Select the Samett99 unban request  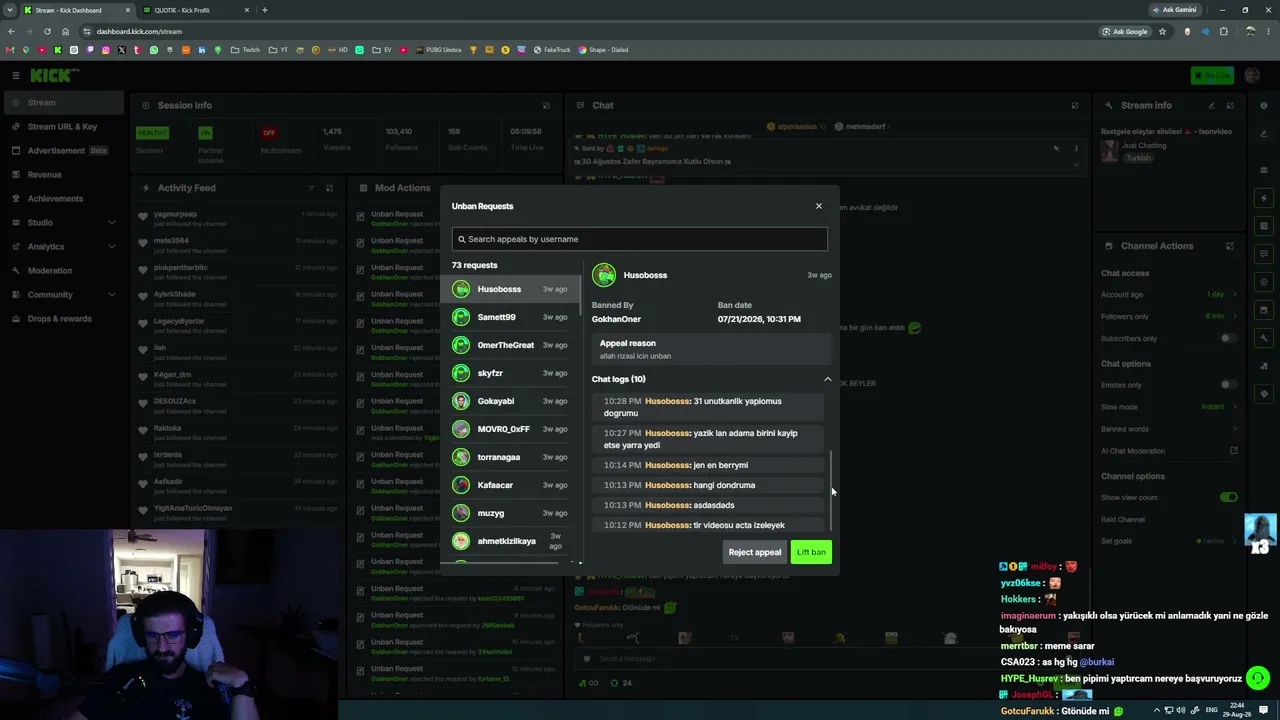pos(512,317)
